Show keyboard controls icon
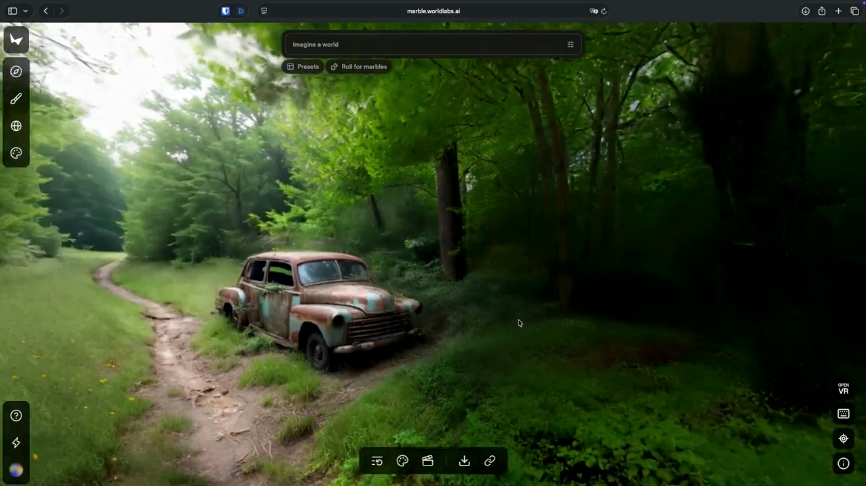866x486 pixels. [x=843, y=414]
